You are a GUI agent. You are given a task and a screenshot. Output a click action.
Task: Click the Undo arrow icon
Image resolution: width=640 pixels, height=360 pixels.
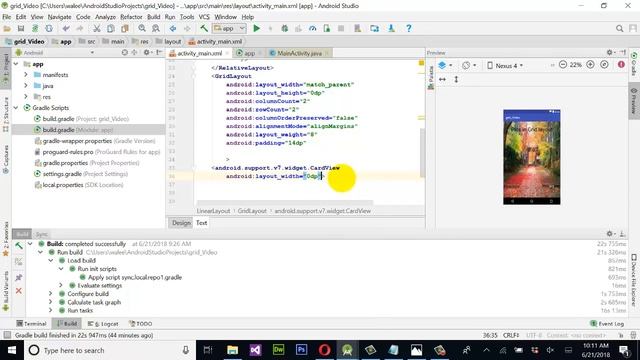click(x=66, y=29)
